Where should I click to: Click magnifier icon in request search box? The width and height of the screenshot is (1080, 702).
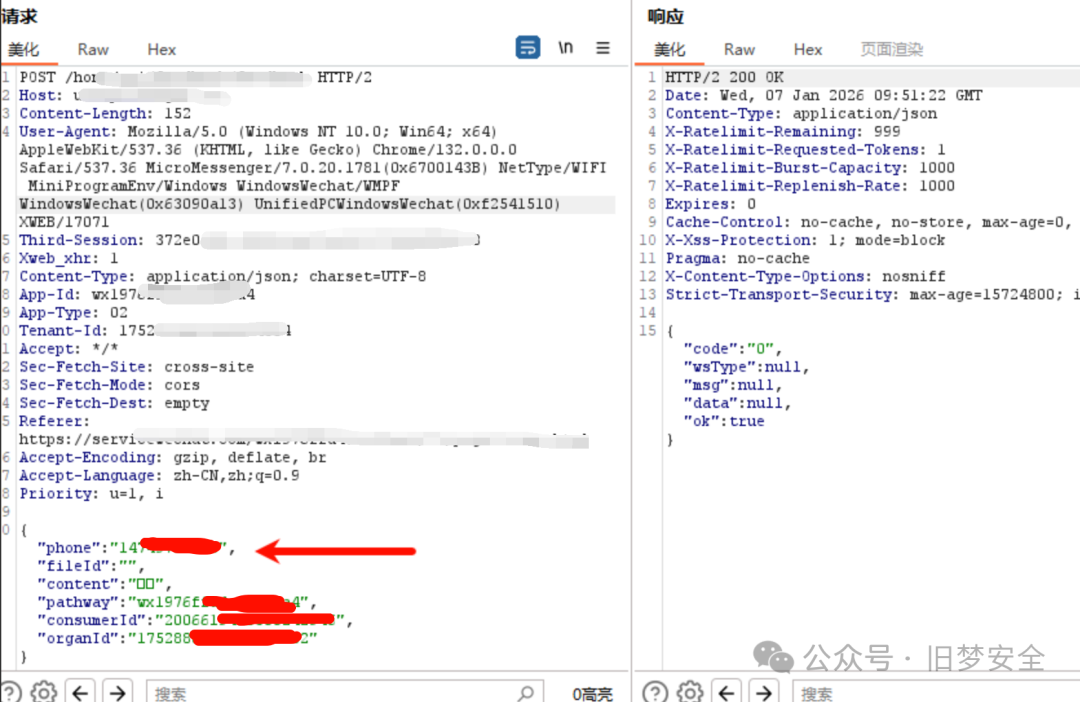526,692
